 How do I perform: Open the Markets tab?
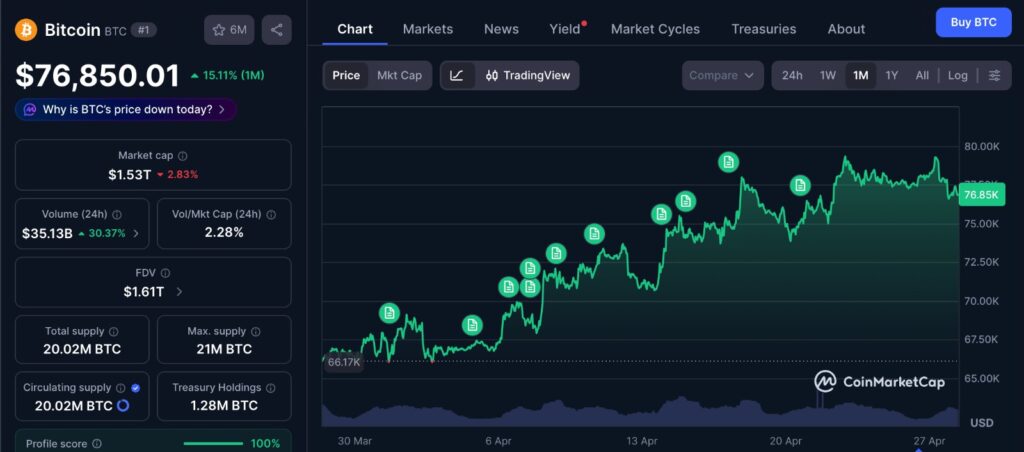coord(428,29)
